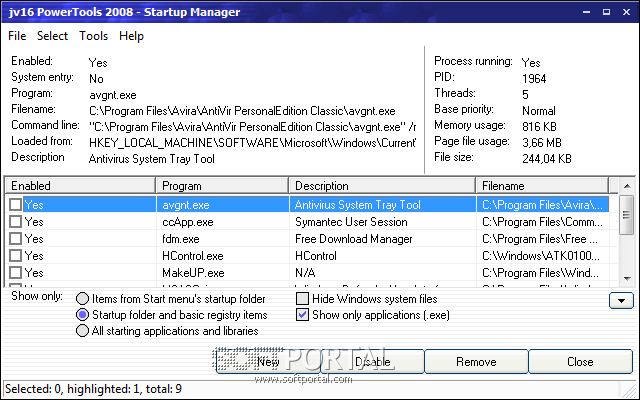640x400 pixels.
Task: Click Symantec User Session description
Action: [351, 222]
